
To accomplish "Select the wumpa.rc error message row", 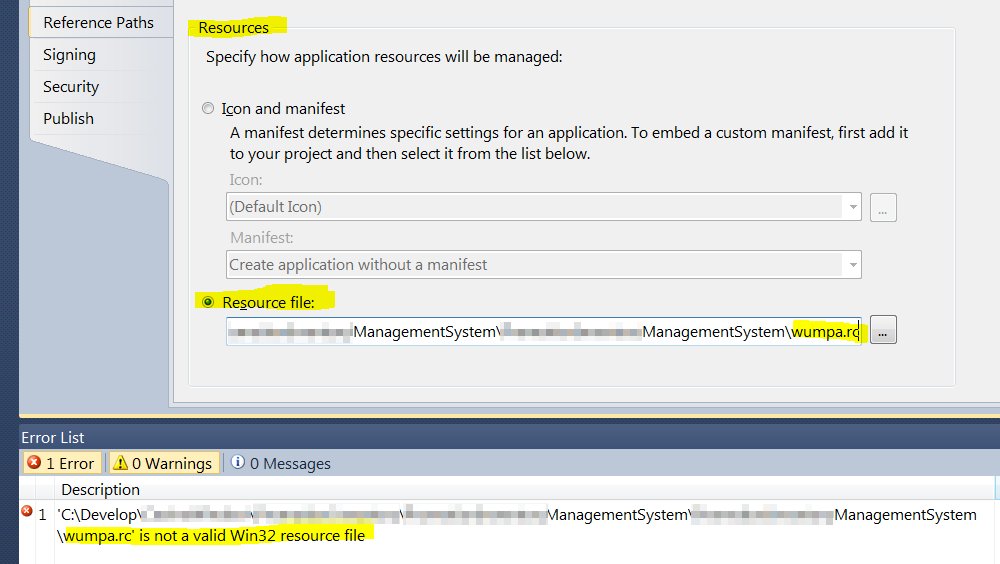I will [x=500, y=525].
